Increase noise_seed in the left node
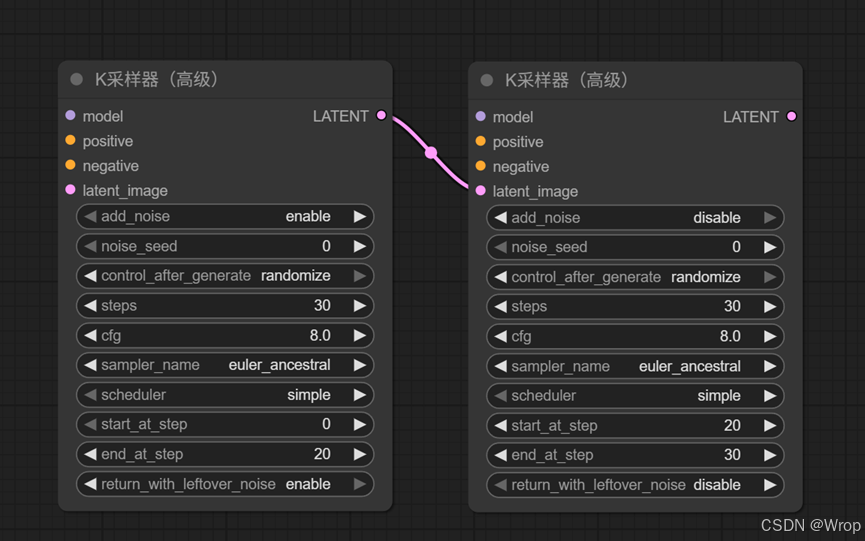The width and height of the screenshot is (865, 541). coord(360,246)
